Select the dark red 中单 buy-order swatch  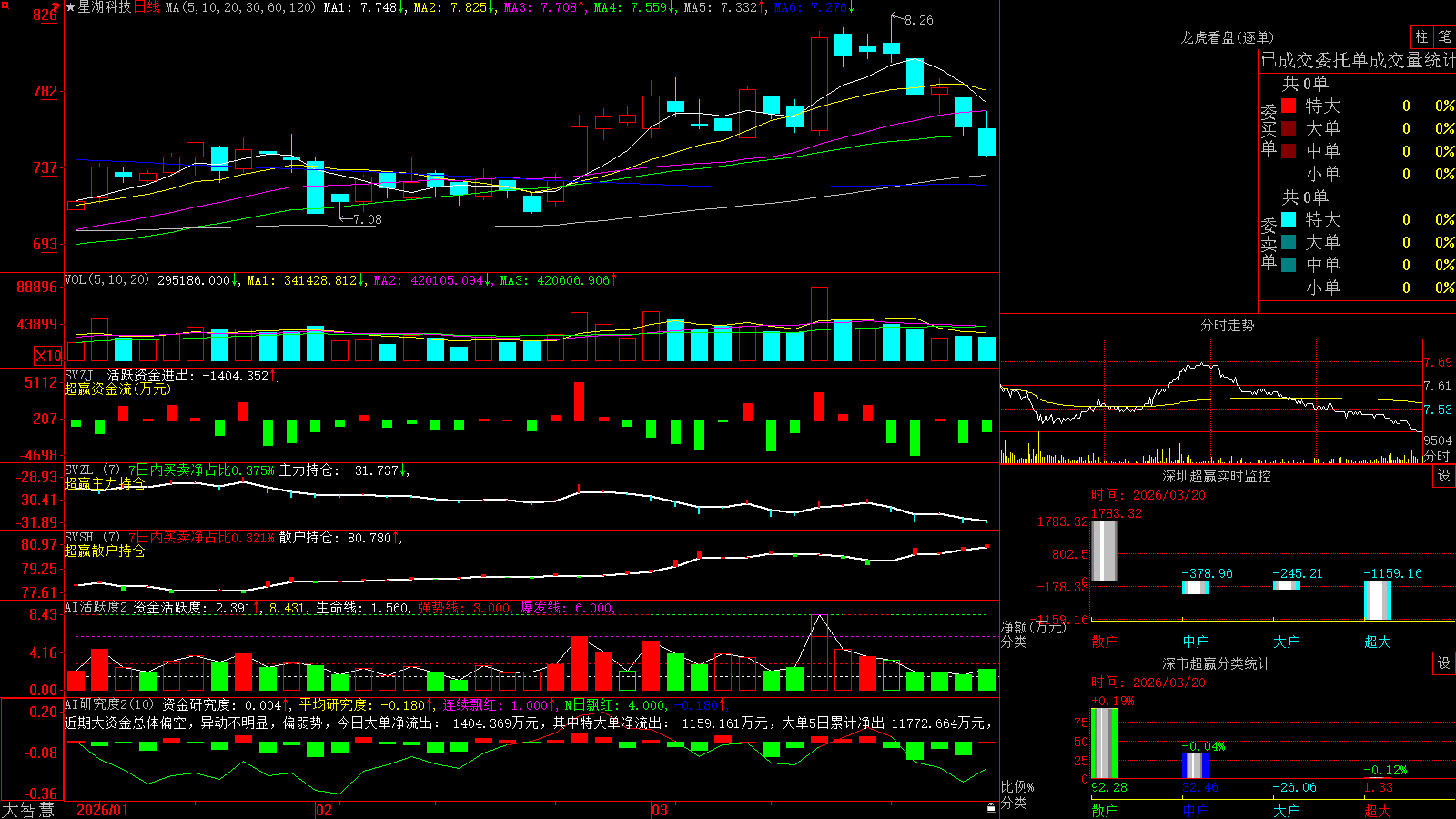pos(1289,150)
